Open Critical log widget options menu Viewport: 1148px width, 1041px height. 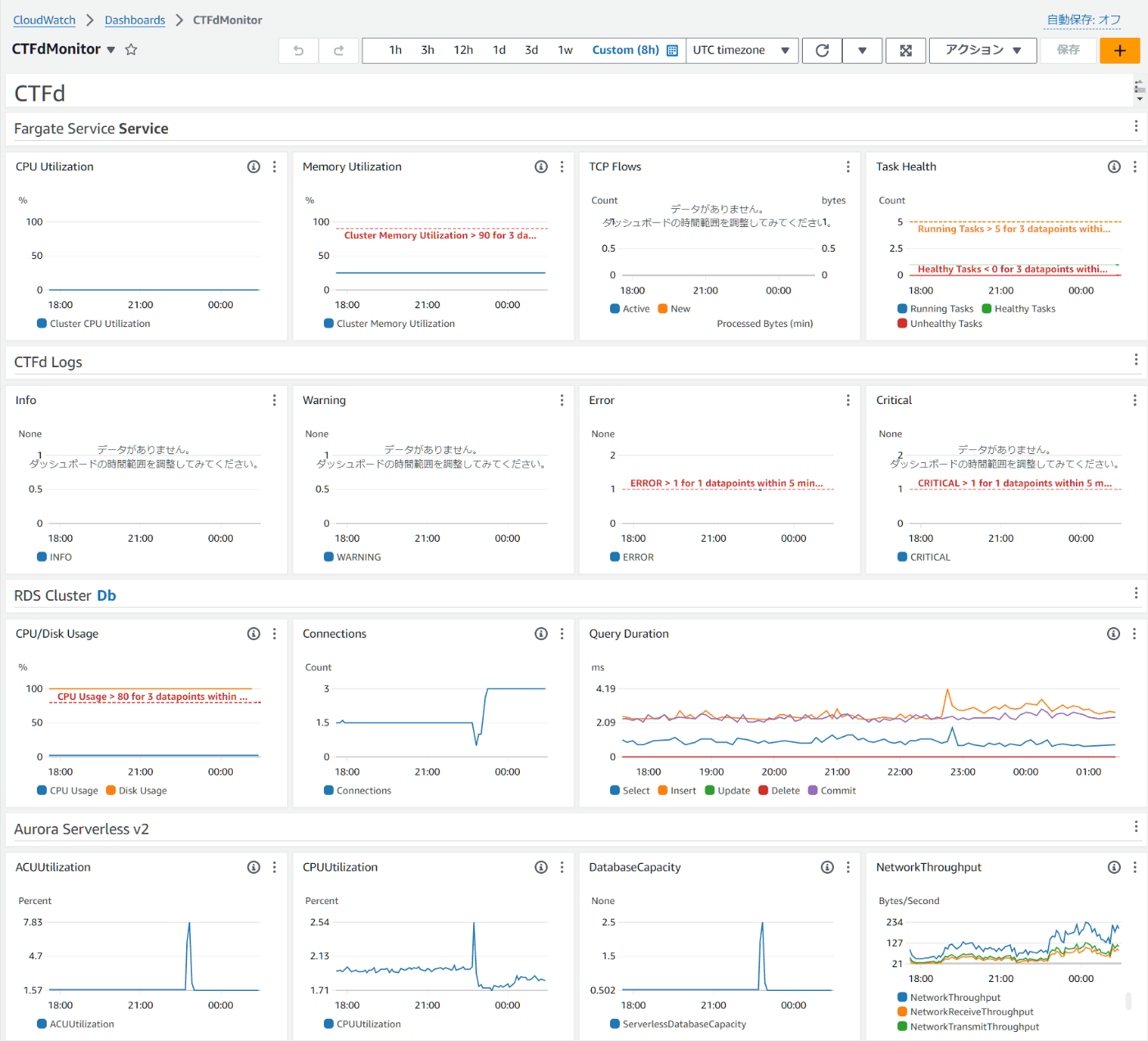(x=1135, y=400)
